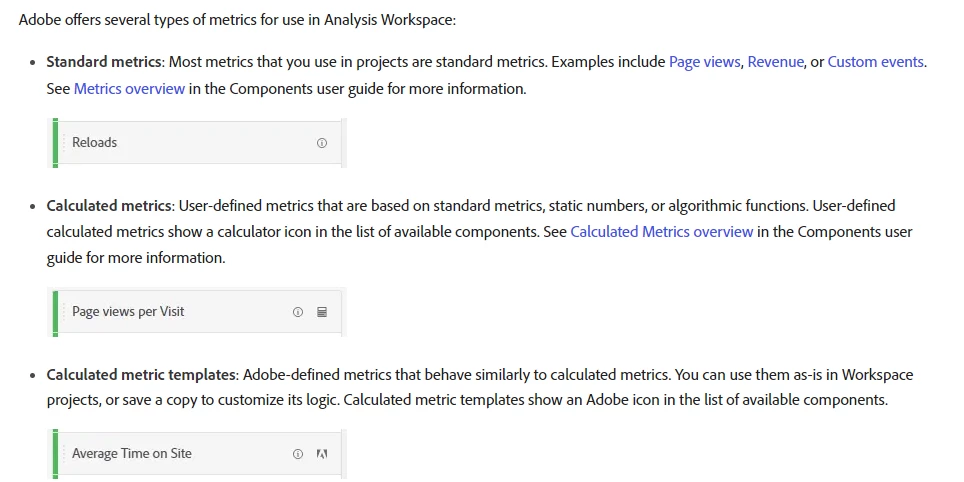Click green bar beside Average Time on Site
Viewport: 964px width, 482px height.
coord(55,454)
